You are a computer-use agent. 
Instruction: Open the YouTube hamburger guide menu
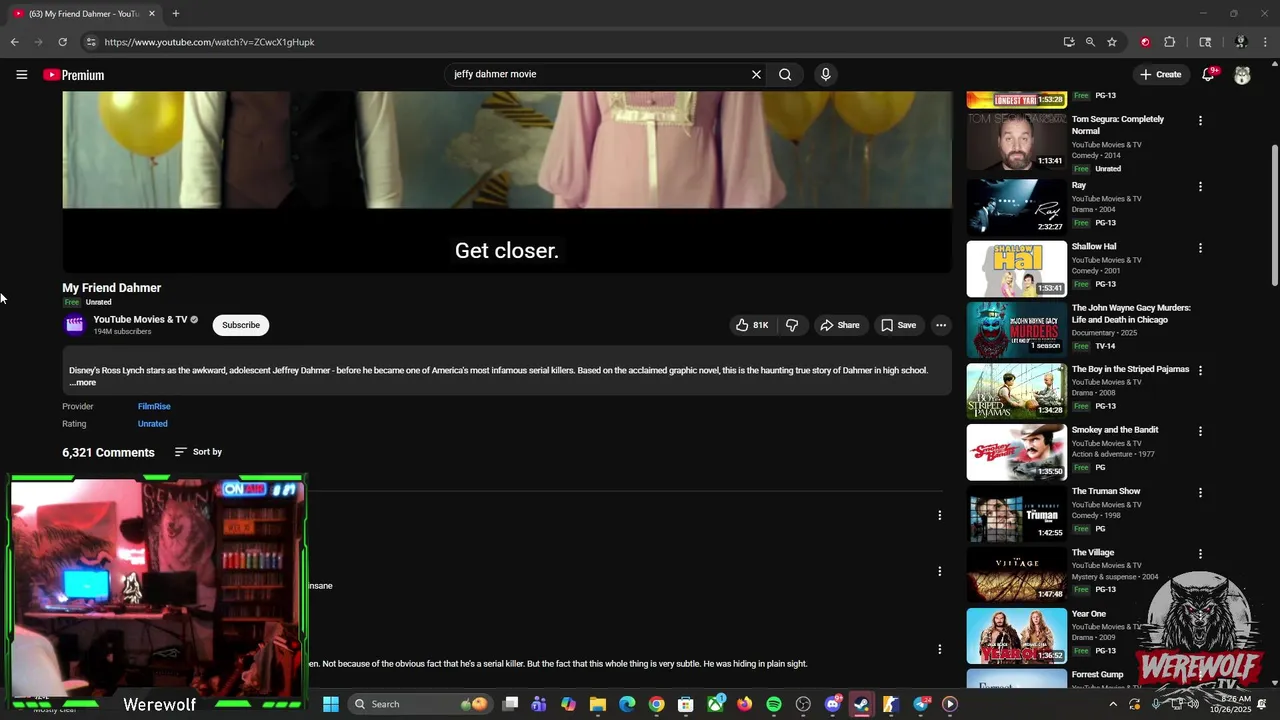(21, 75)
